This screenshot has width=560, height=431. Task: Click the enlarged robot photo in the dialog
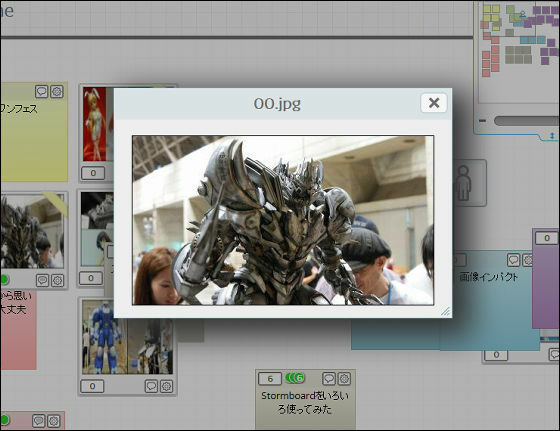[x=283, y=220]
